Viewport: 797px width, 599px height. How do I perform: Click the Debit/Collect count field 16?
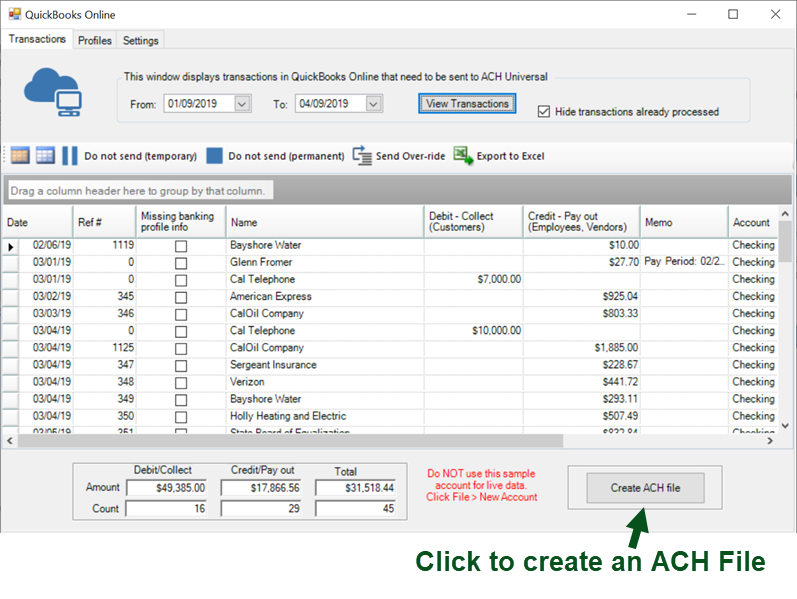tap(166, 508)
